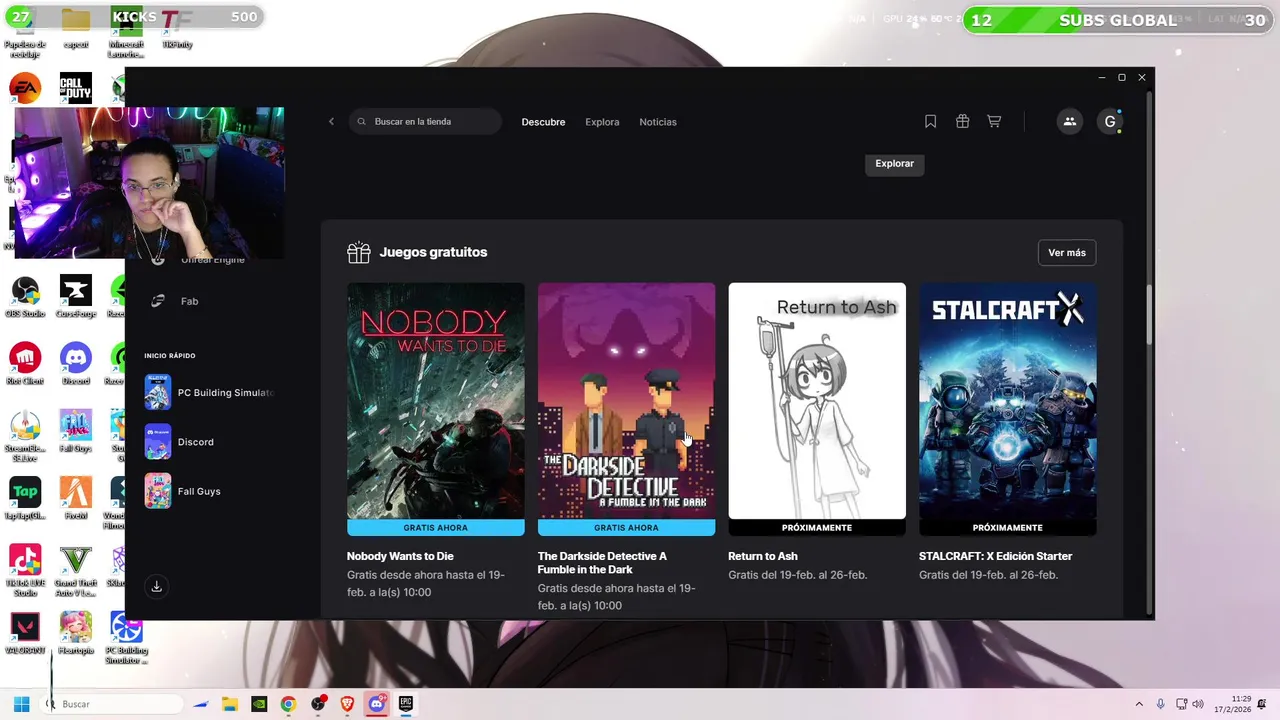
Task: Open the volume control in system tray
Action: (x=1198, y=705)
